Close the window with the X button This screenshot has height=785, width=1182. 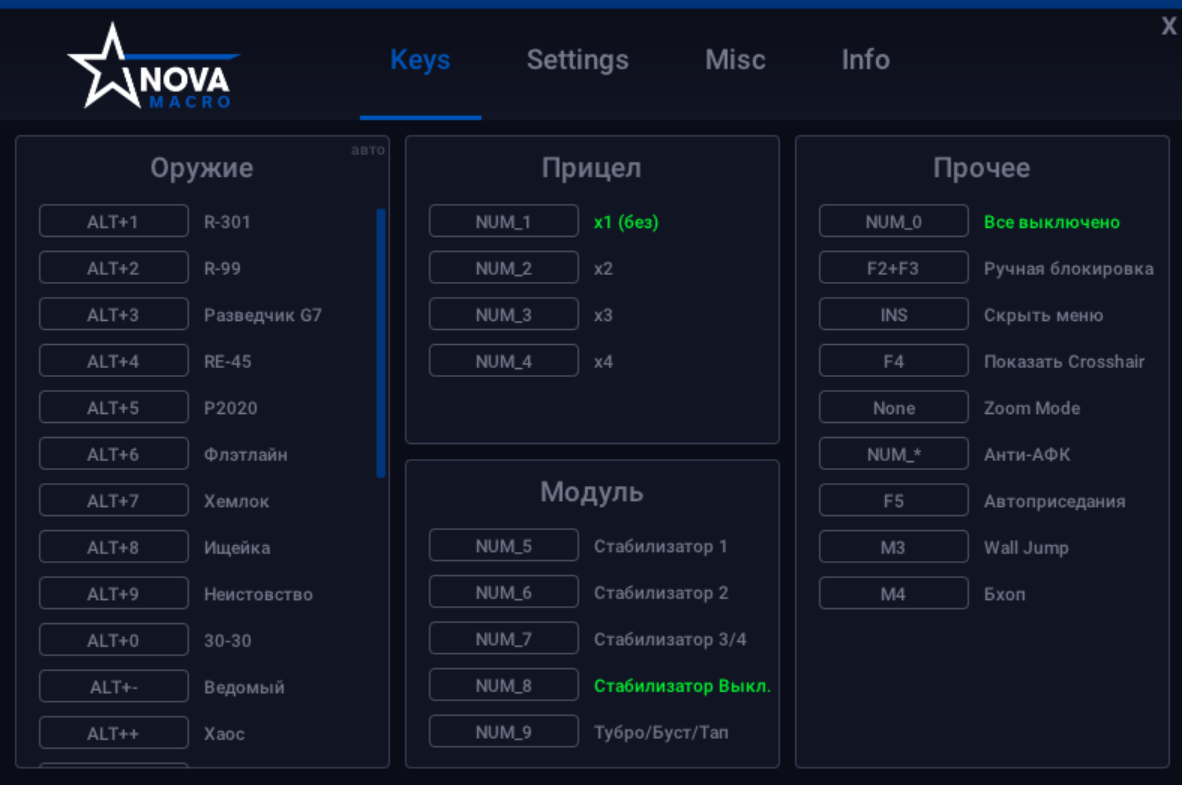point(1168,27)
